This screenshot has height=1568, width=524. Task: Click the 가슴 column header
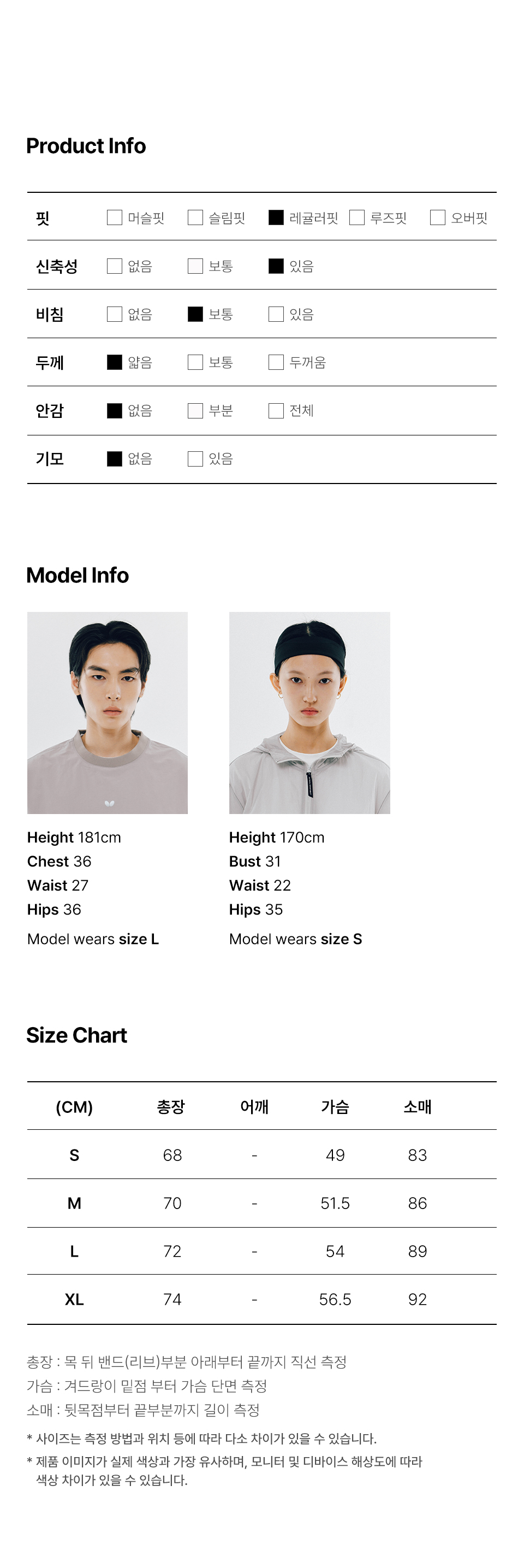coord(335,1106)
